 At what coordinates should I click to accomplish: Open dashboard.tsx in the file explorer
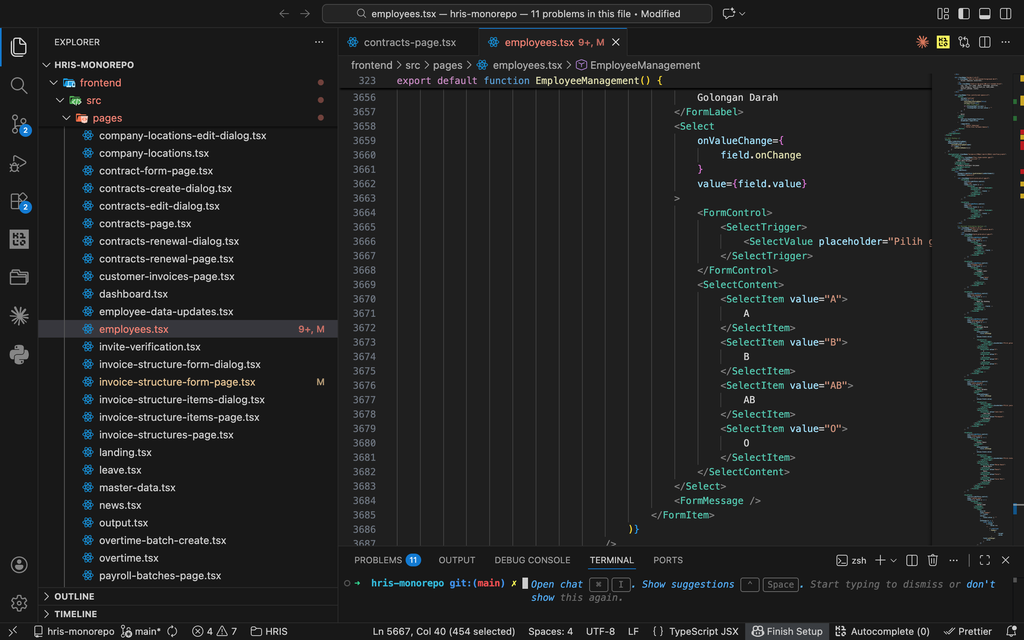133,294
